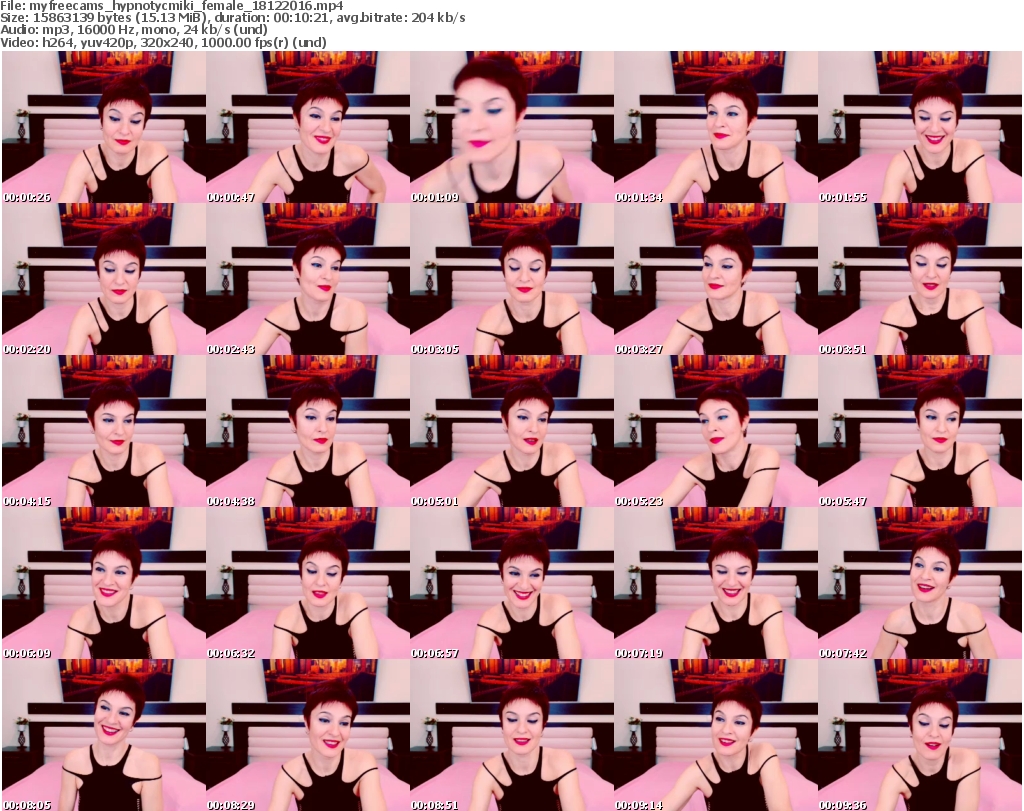Pick the thumbnail frame stamped 00:05:23
Screen dimensions: 1024x811
click(x=716, y=432)
